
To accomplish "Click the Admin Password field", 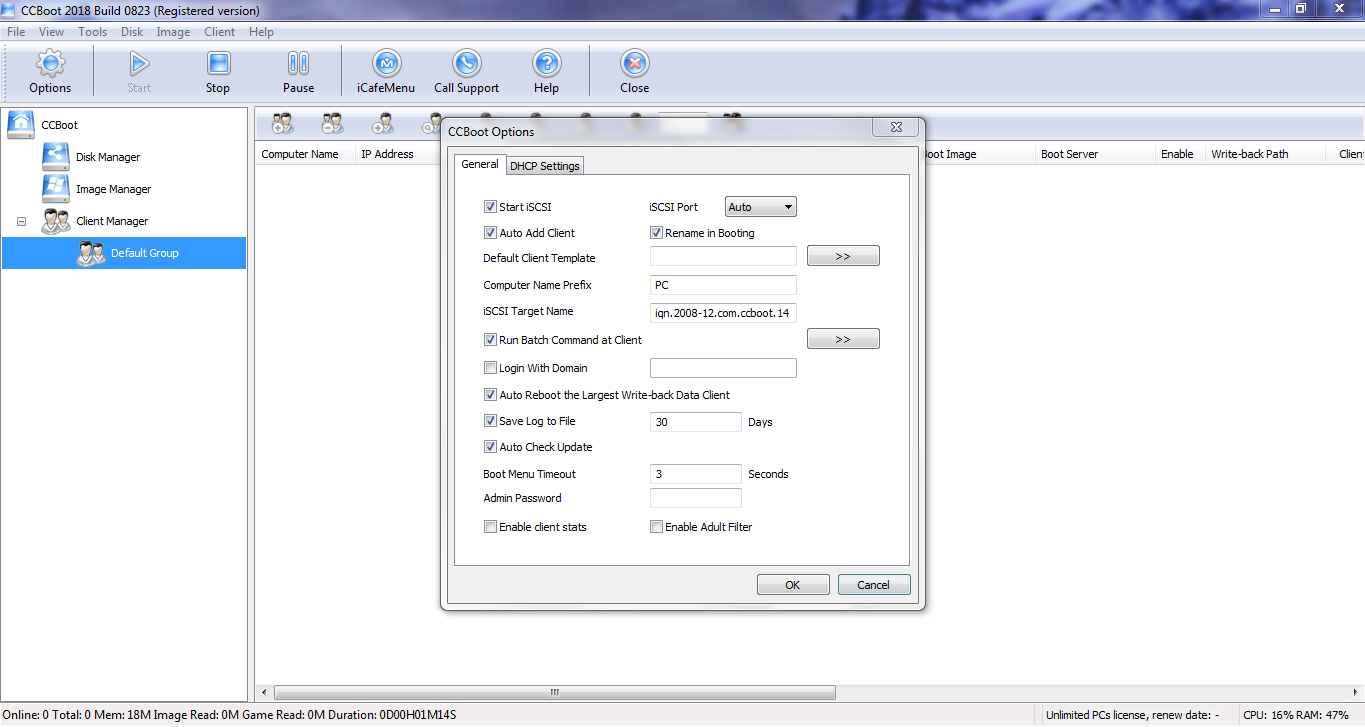I will pyautogui.click(x=696, y=498).
